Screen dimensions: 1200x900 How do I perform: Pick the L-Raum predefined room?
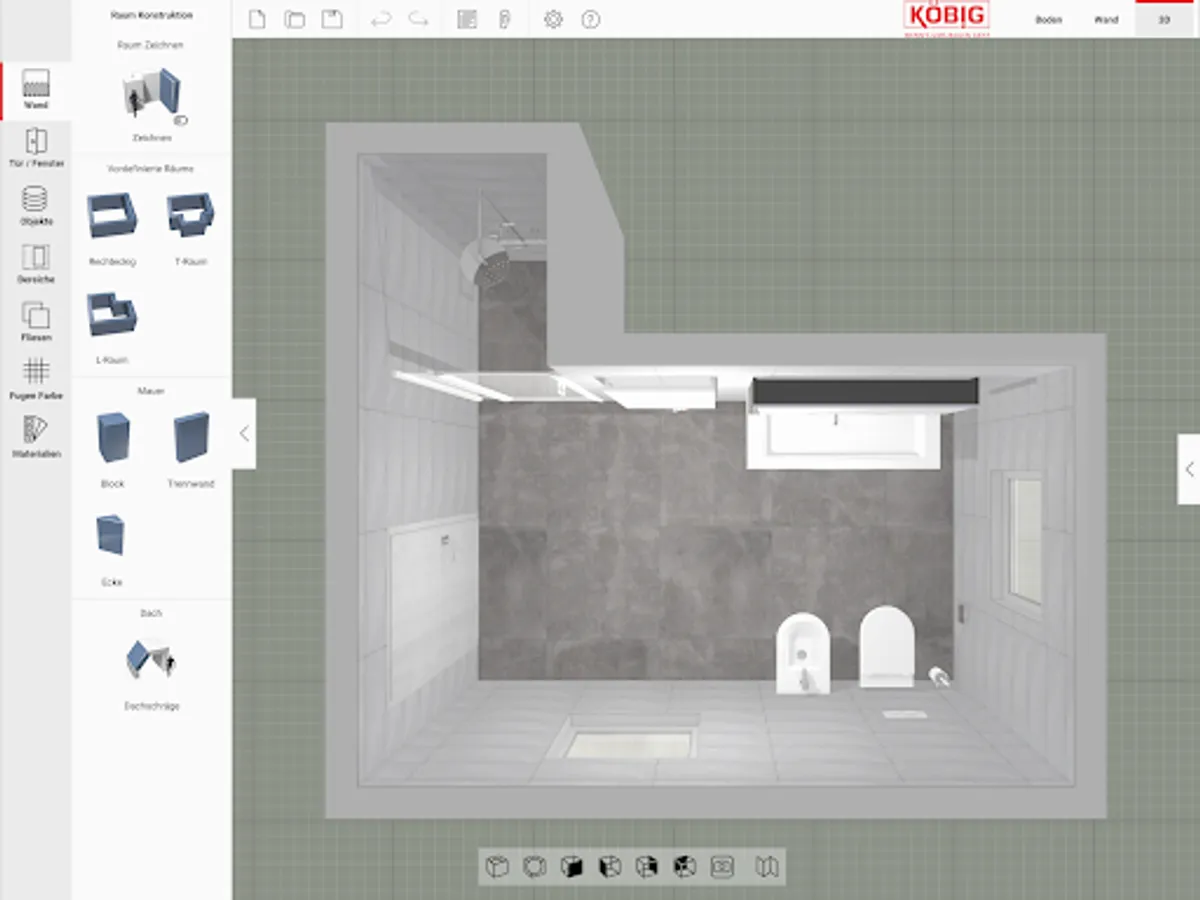112,327
